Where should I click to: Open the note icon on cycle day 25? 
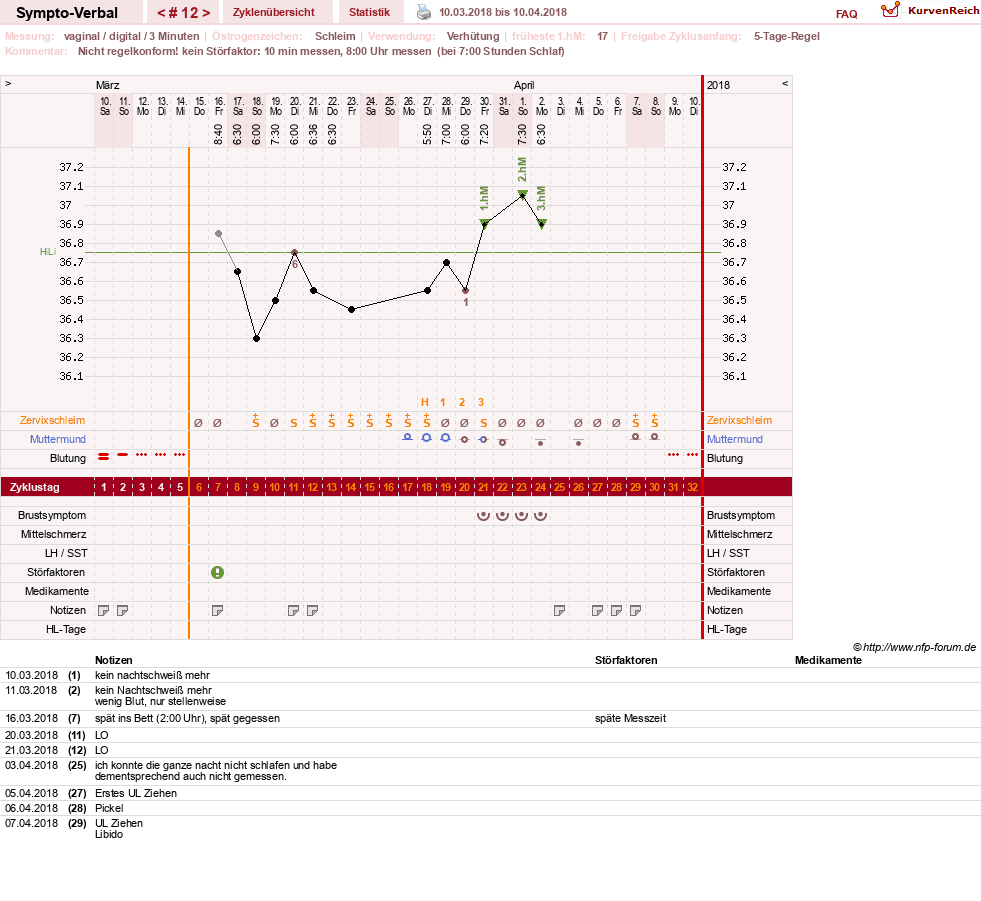[x=560, y=611]
